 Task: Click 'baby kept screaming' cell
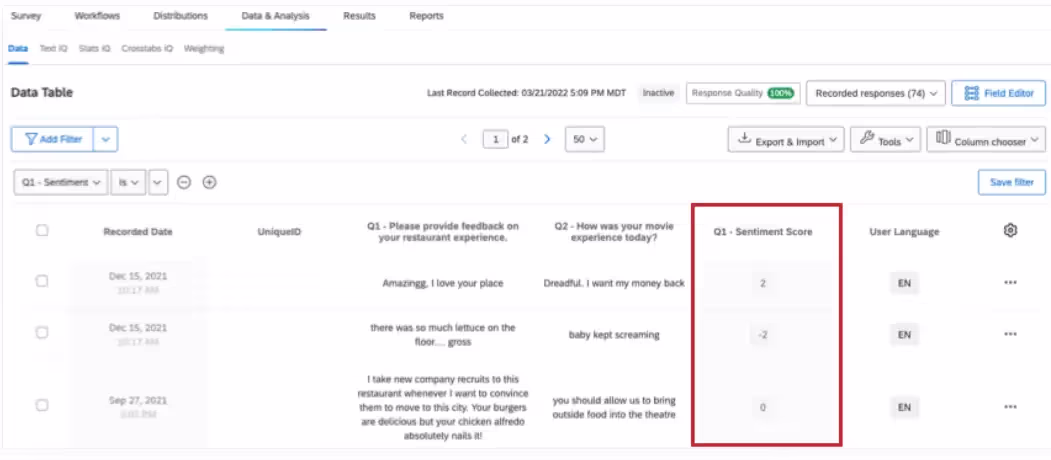pos(614,335)
